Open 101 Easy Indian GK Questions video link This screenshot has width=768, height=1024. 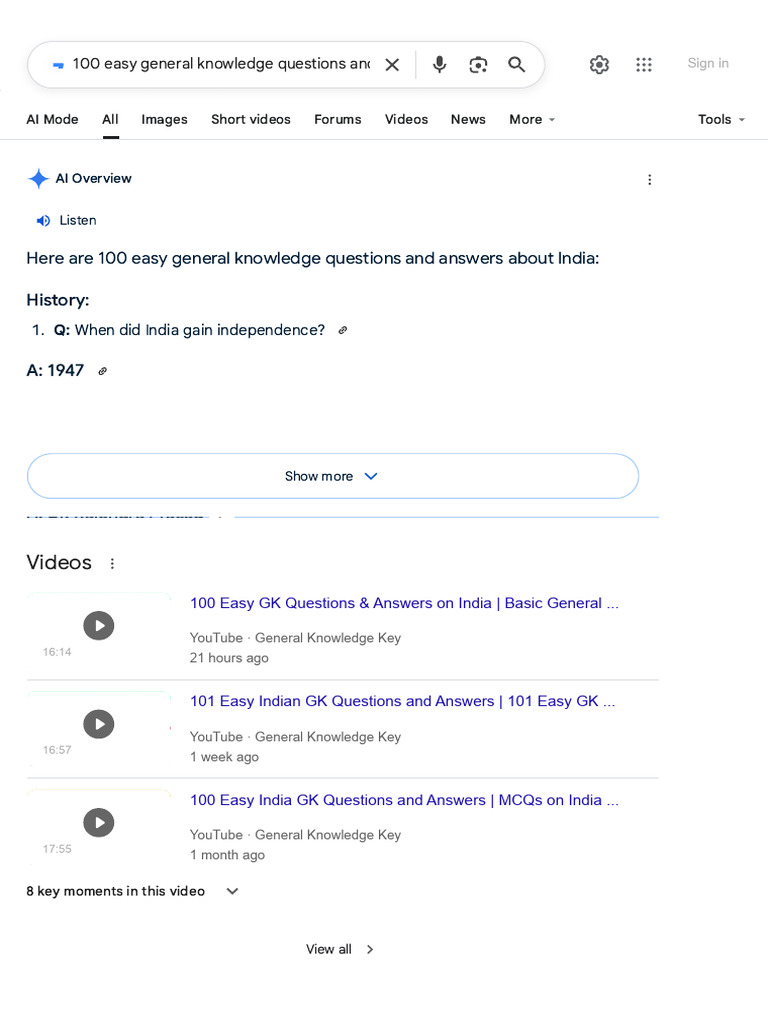(x=402, y=701)
